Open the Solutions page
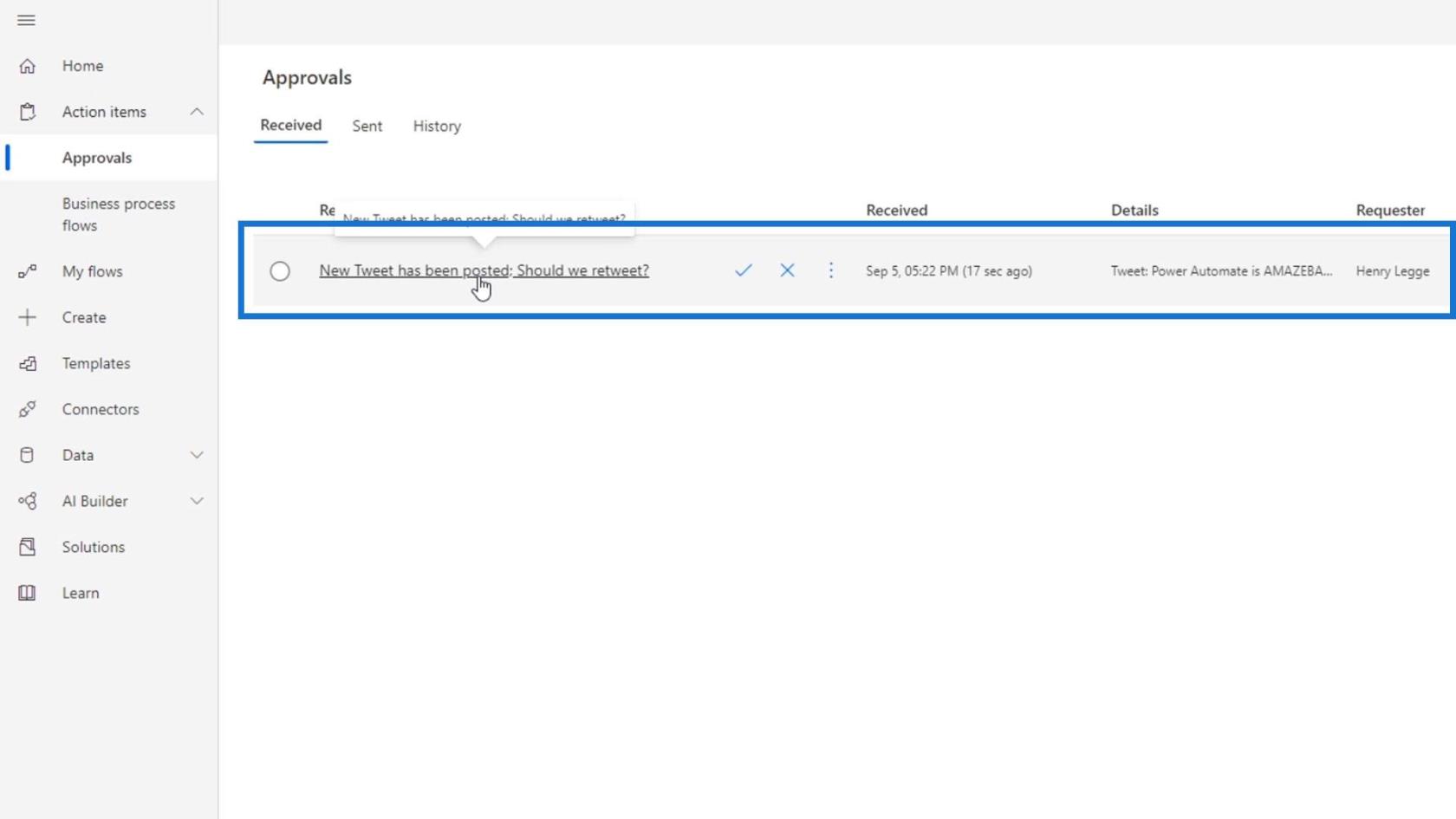Image resolution: width=1456 pixels, height=819 pixels. tap(94, 547)
